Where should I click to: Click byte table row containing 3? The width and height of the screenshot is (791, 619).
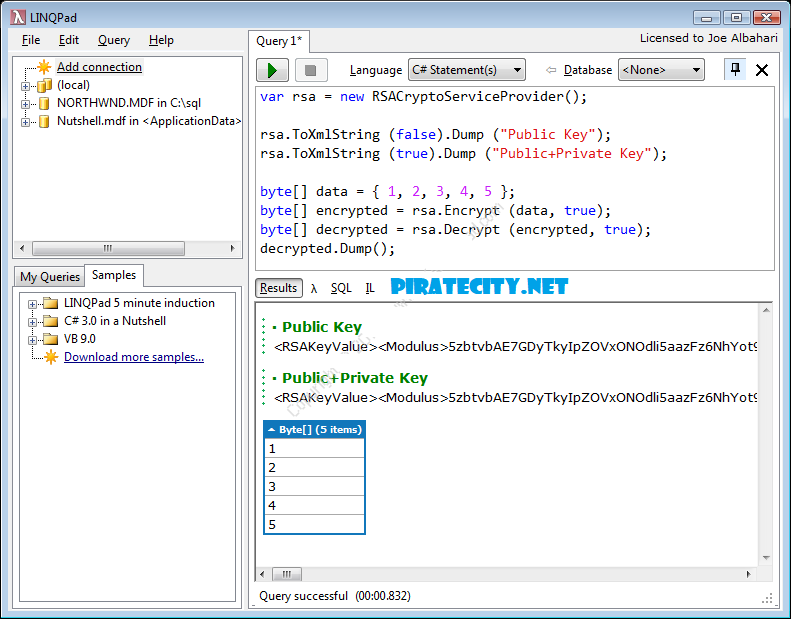[x=314, y=486]
